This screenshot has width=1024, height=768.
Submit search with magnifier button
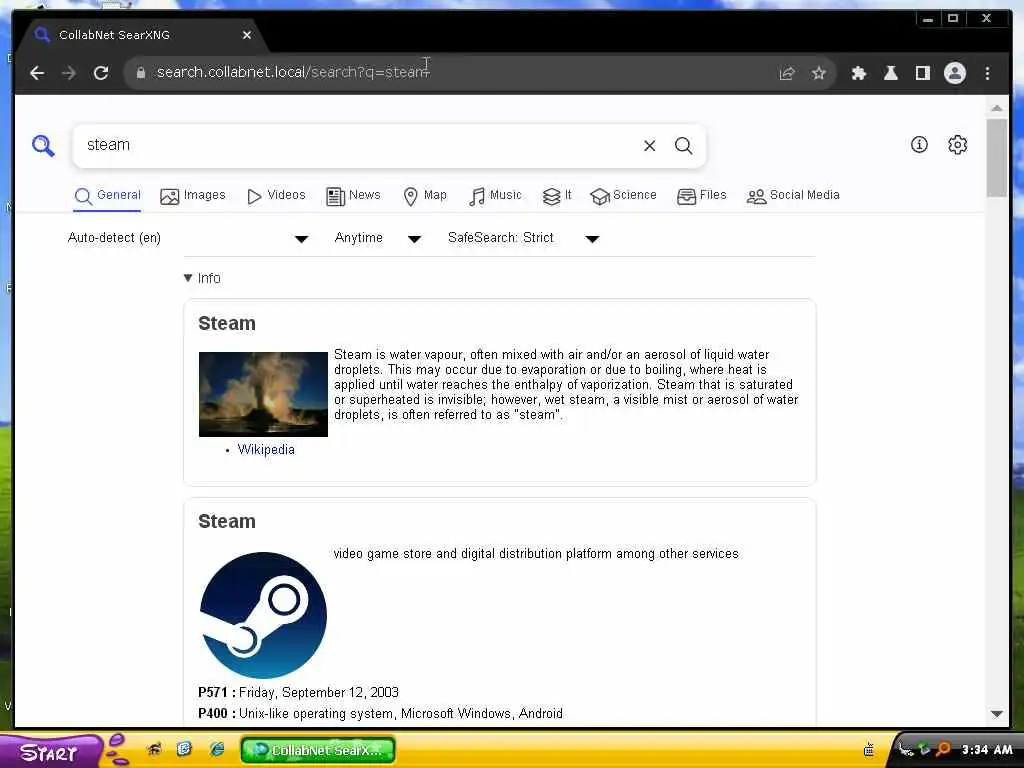(x=684, y=146)
